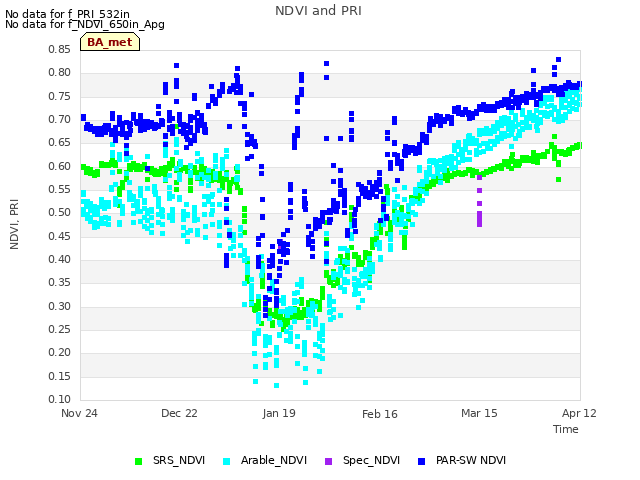Click the BA_met annotation label
Screen dimensions: 640x480
(x=110, y=42)
